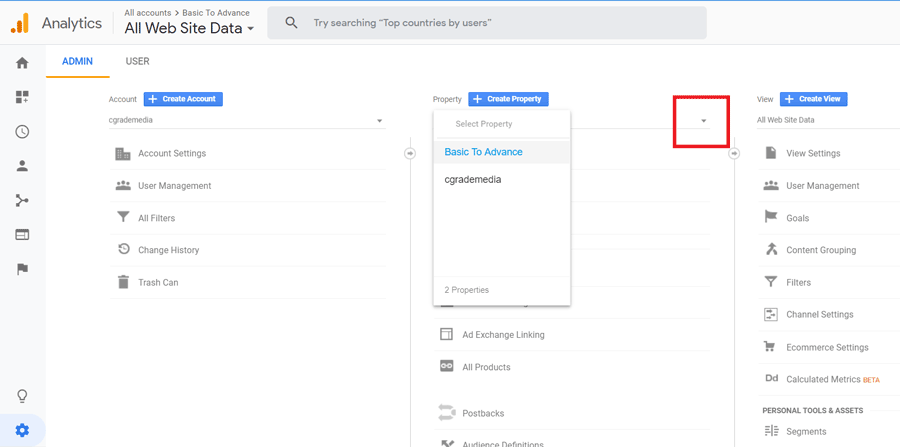Image resolution: width=900 pixels, height=447 pixels.
Task: Click the All Products icon
Action: coord(447,367)
